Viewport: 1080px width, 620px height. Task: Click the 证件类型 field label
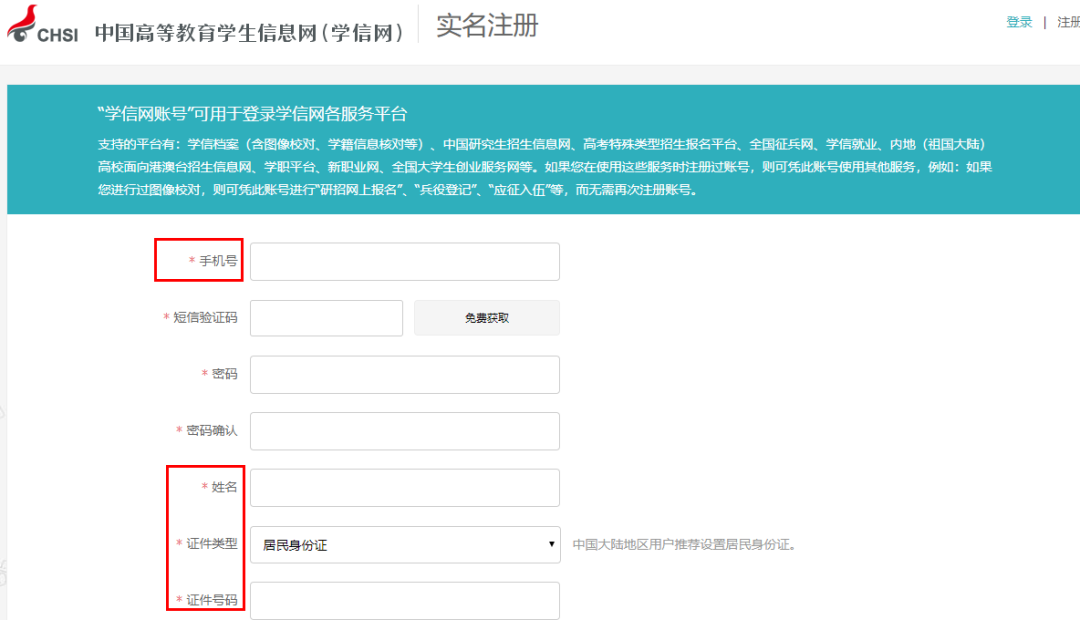[x=211, y=544]
